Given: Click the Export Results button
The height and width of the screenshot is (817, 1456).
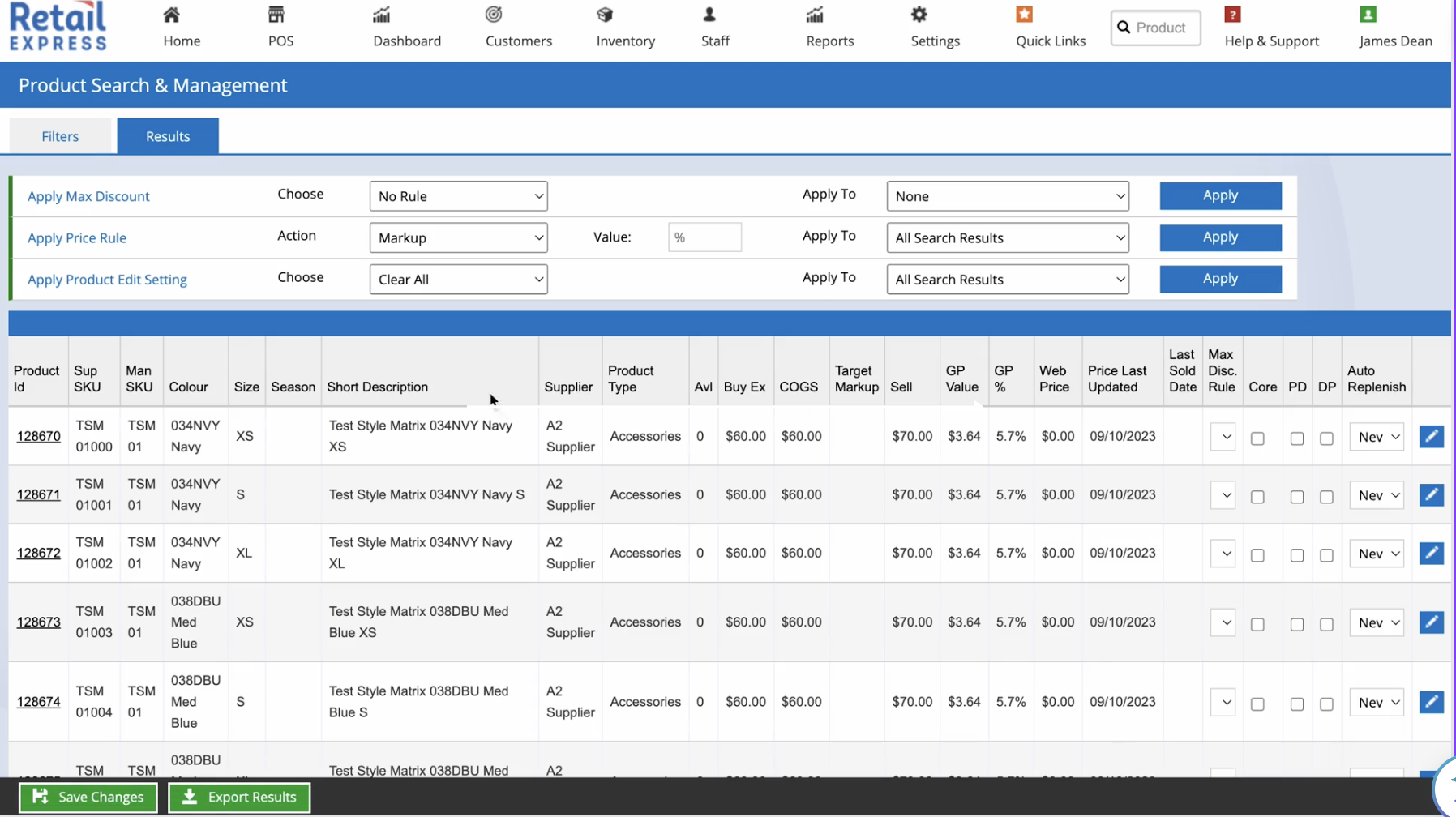Looking at the screenshot, I should [239, 798].
